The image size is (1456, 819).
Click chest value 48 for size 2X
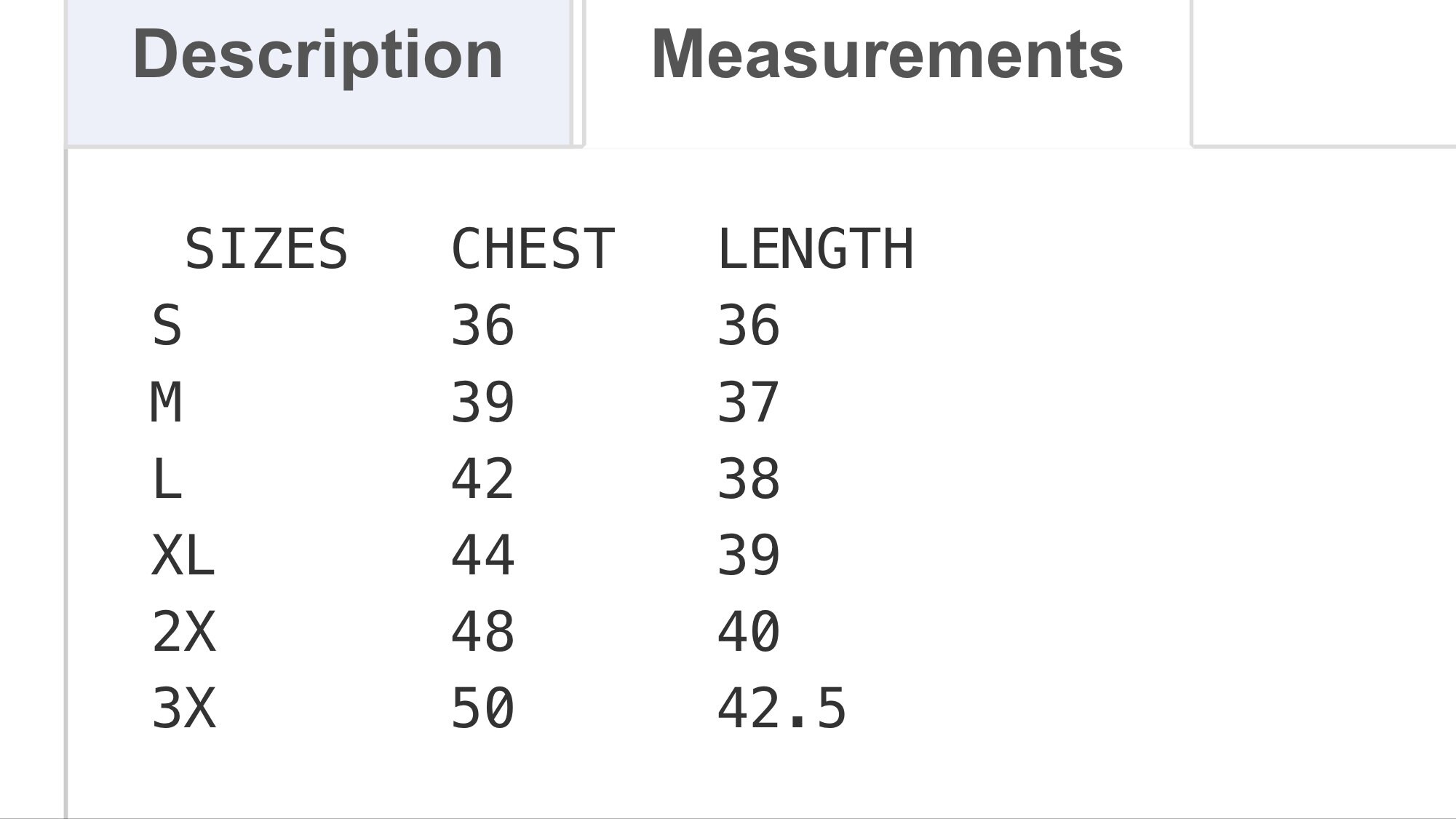point(482,632)
